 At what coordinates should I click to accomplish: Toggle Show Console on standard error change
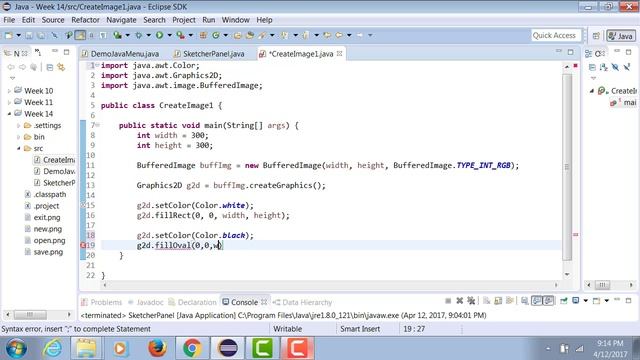click(x=549, y=301)
